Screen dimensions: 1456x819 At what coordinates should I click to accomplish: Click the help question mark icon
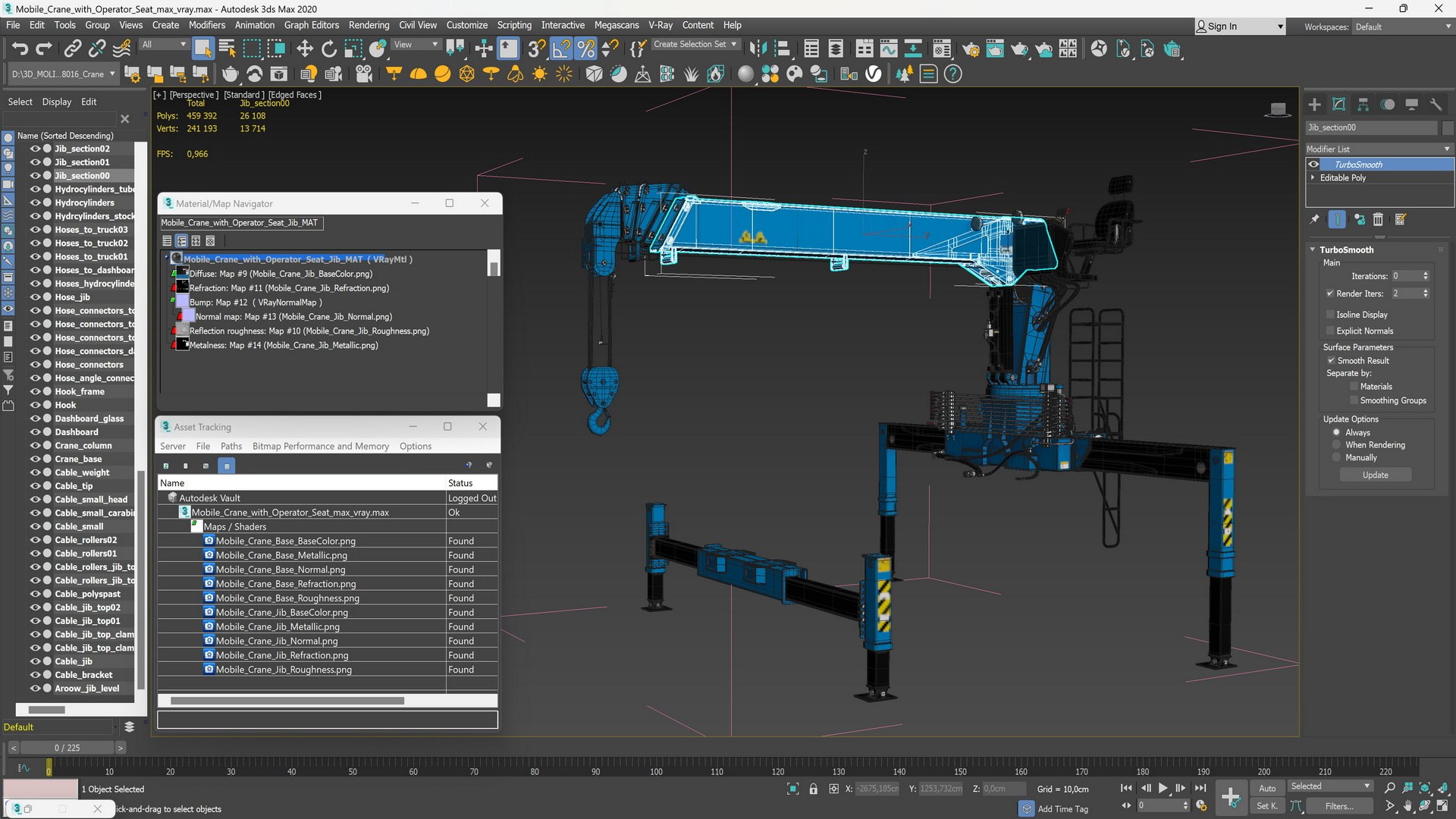(953, 74)
